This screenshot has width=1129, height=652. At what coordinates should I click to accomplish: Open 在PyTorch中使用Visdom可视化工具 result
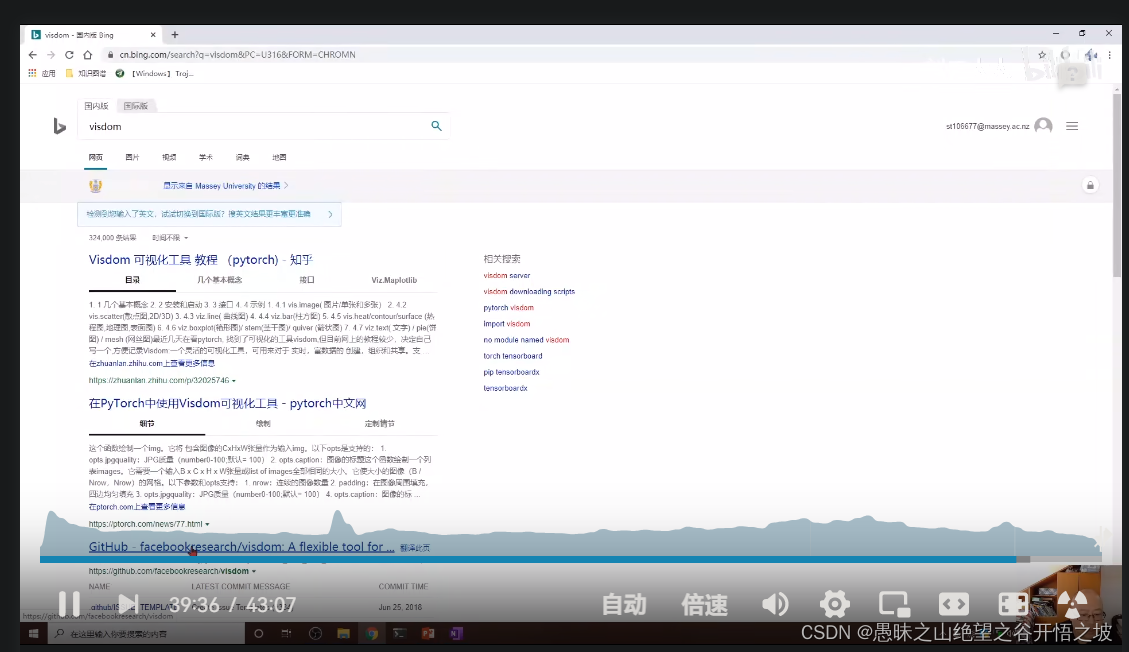pos(228,404)
